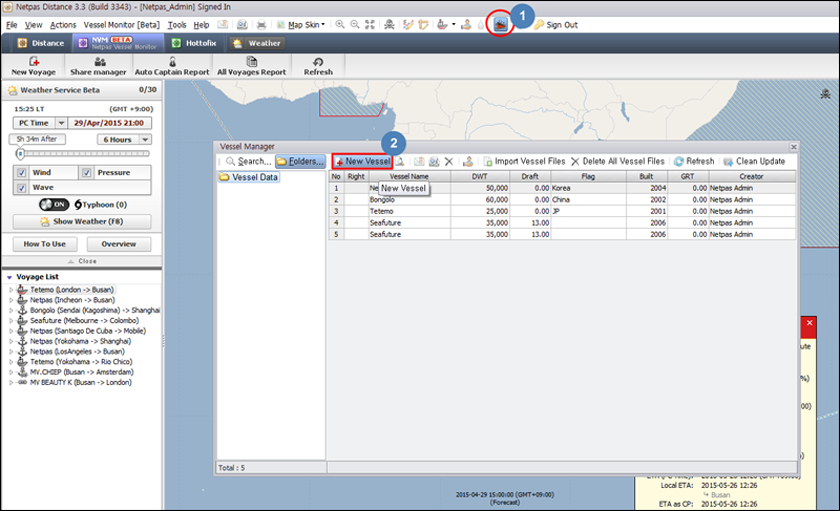Click the person icon in main toolbar
840x511 pixels.
466,25
